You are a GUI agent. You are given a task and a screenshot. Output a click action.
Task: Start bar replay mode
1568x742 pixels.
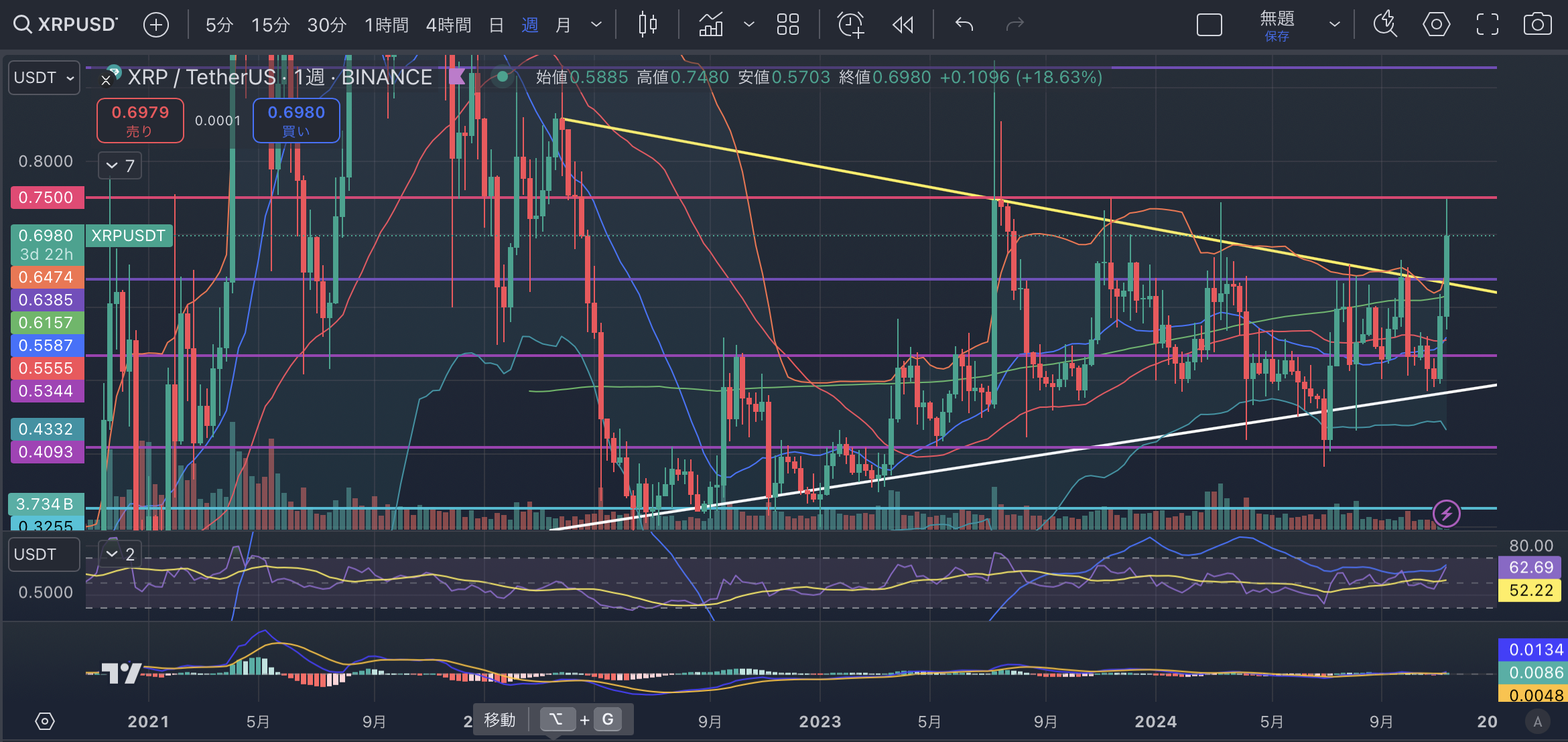point(903,25)
